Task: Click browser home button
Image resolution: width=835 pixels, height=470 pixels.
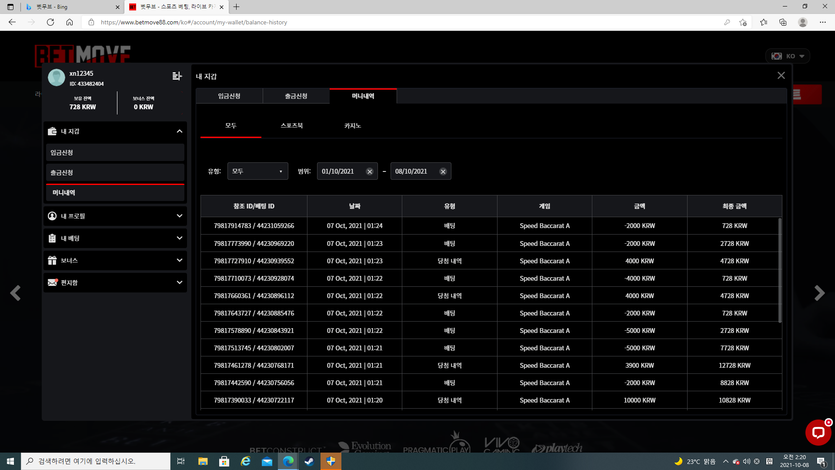Action: click(x=69, y=22)
